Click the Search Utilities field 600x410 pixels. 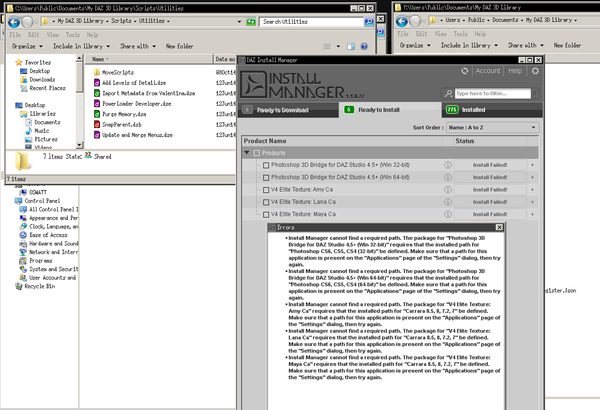point(311,22)
